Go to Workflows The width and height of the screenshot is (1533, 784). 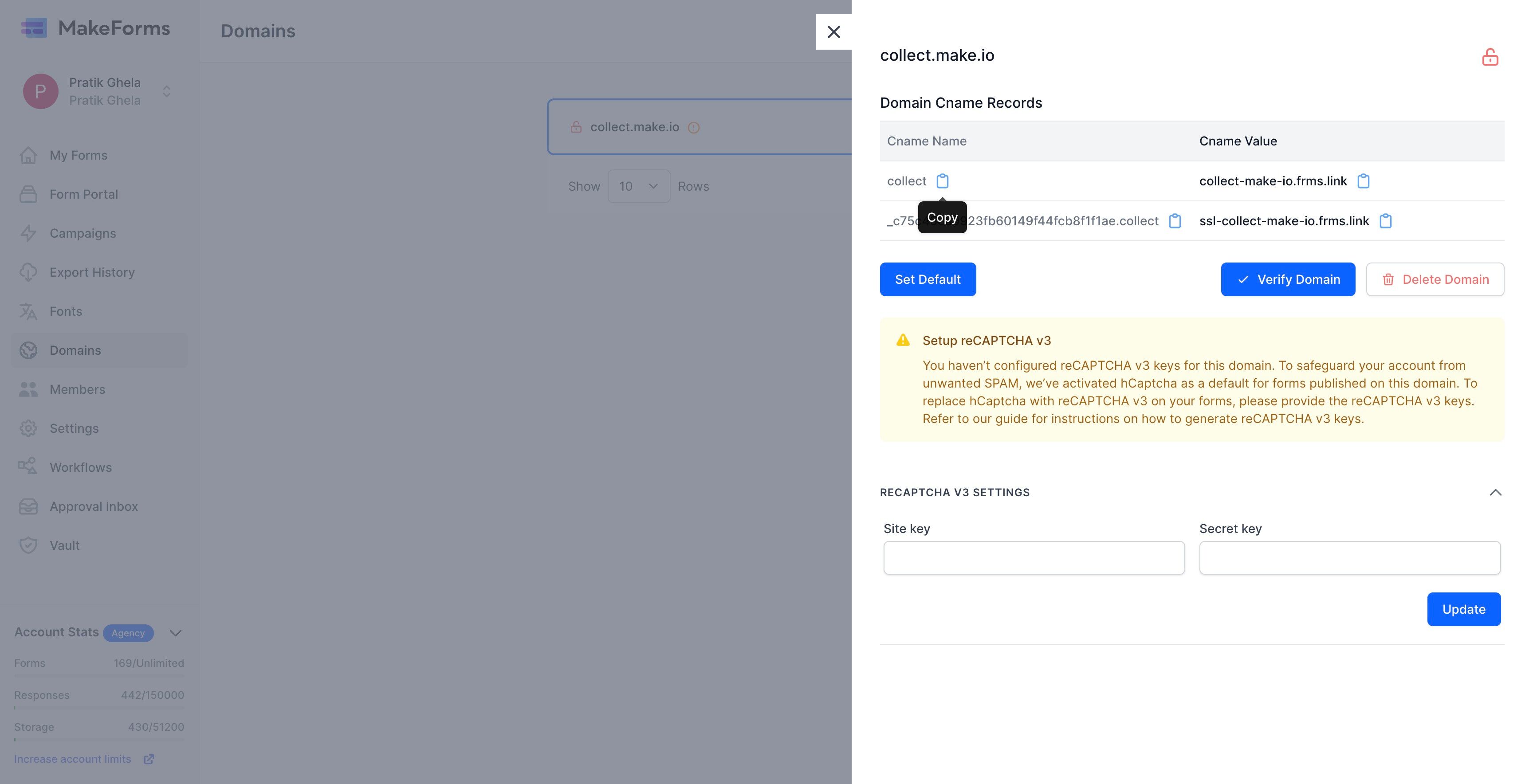tap(99, 467)
